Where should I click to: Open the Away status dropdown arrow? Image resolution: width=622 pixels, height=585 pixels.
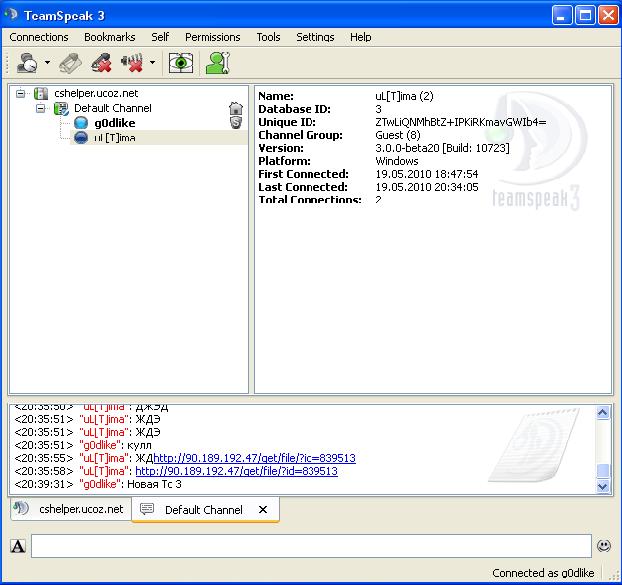(47, 64)
